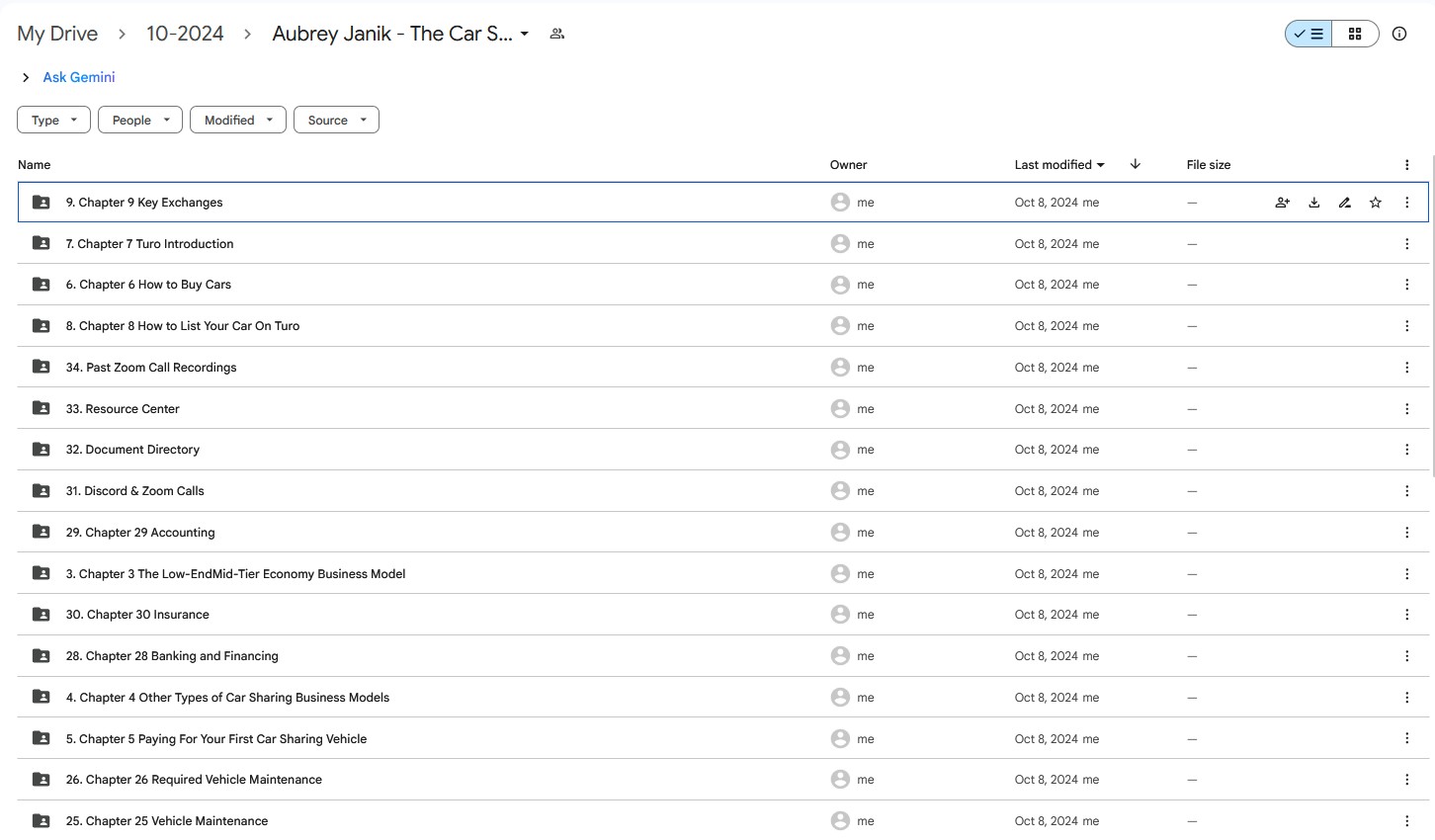Open more actions for Chapter 7 Turo Introduction

tap(1406, 244)
